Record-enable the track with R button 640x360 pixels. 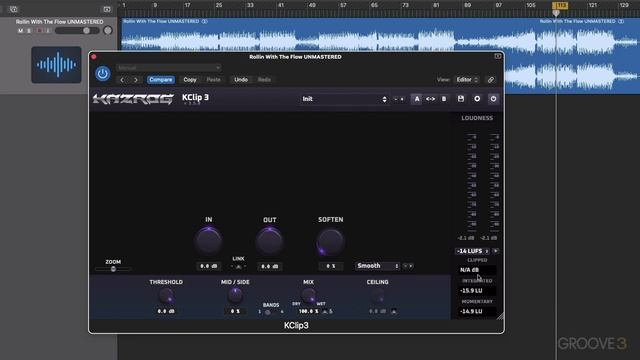tap(39, 31)
